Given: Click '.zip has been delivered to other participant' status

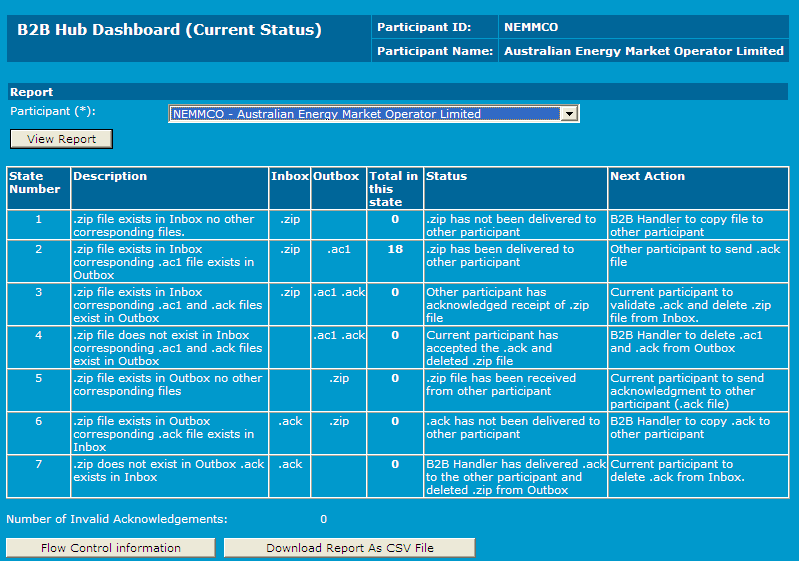Looking at the screenshot, I should [500, 255].
